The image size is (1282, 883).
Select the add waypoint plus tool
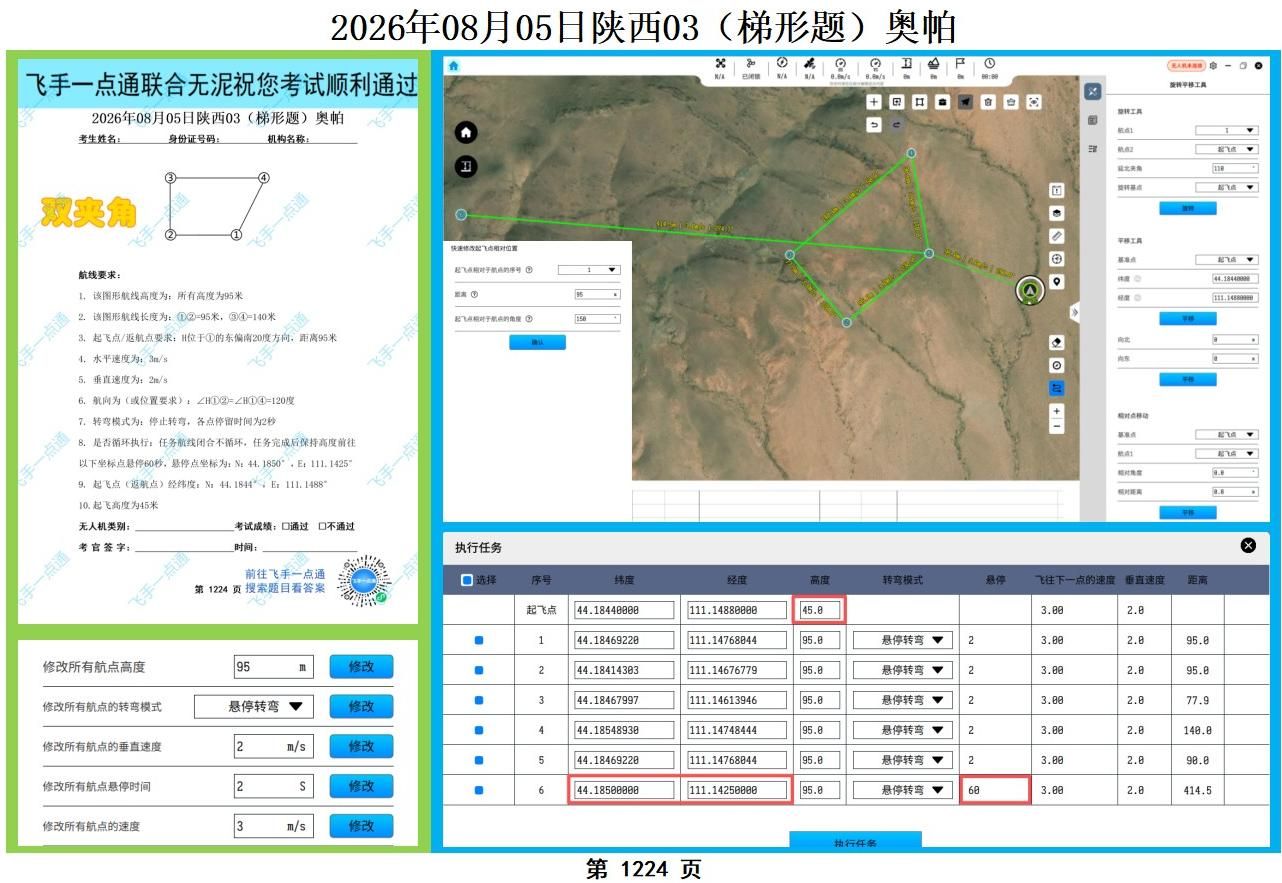coord(873,102)
